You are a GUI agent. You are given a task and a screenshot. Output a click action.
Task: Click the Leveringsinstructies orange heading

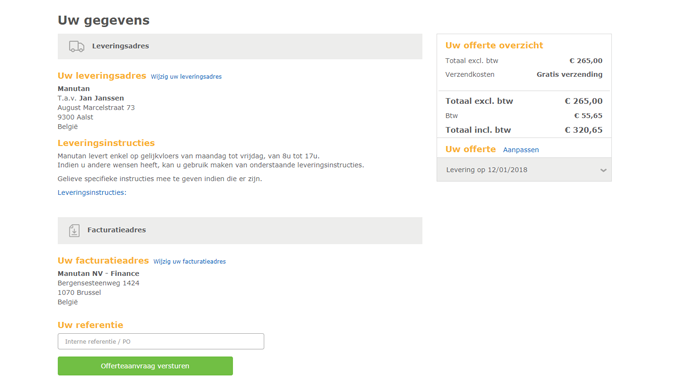click(x=106, y=143)
